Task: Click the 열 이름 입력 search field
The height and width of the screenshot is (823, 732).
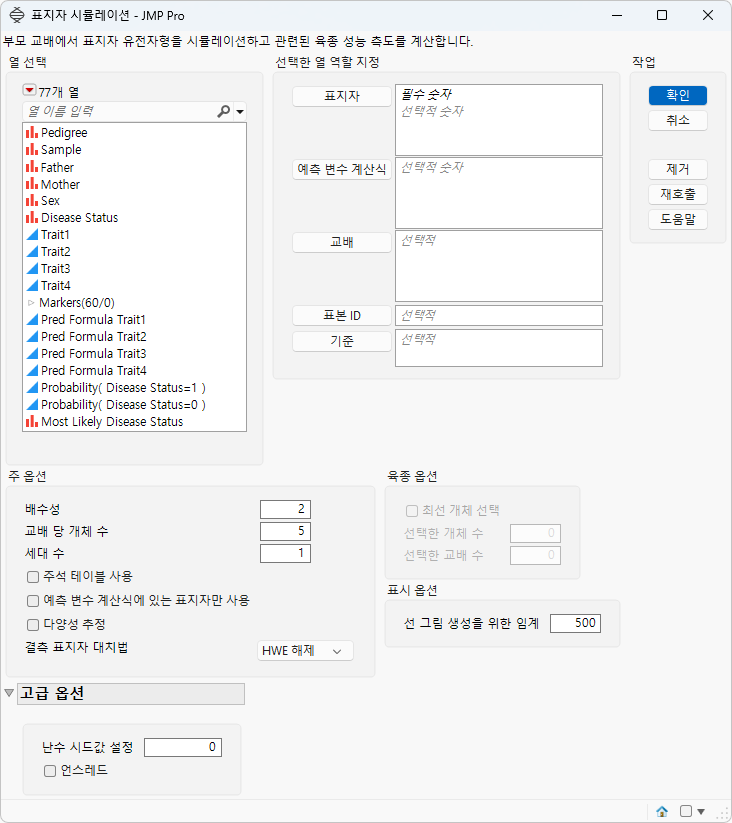Action: pyautogui.click(x=120, y=111)
